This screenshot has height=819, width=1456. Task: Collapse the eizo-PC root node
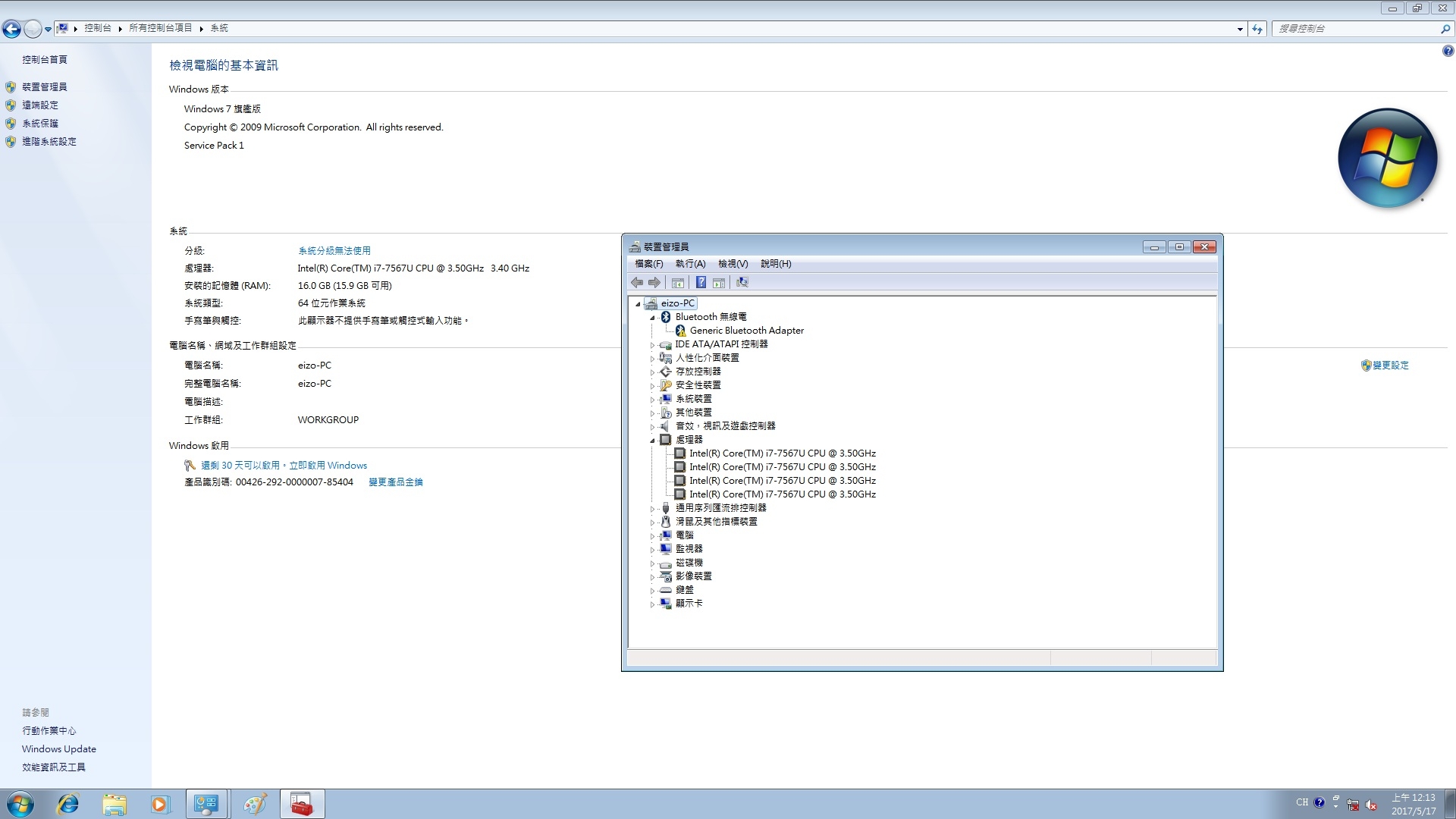pyautogui.click(x=638, y=304)
